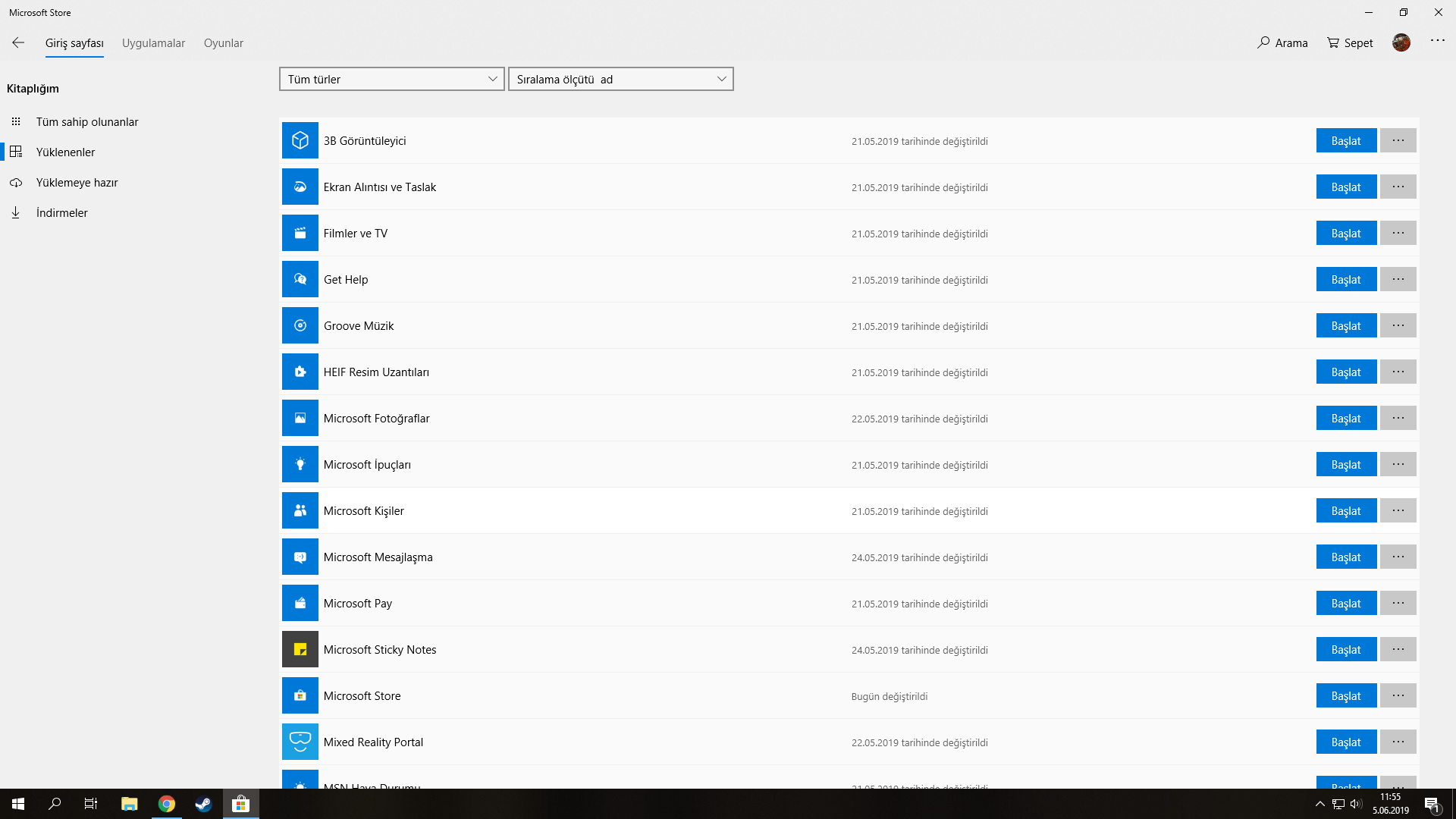
Task: Switch to the Uygulamalar tab
Action: pos(153,43)
